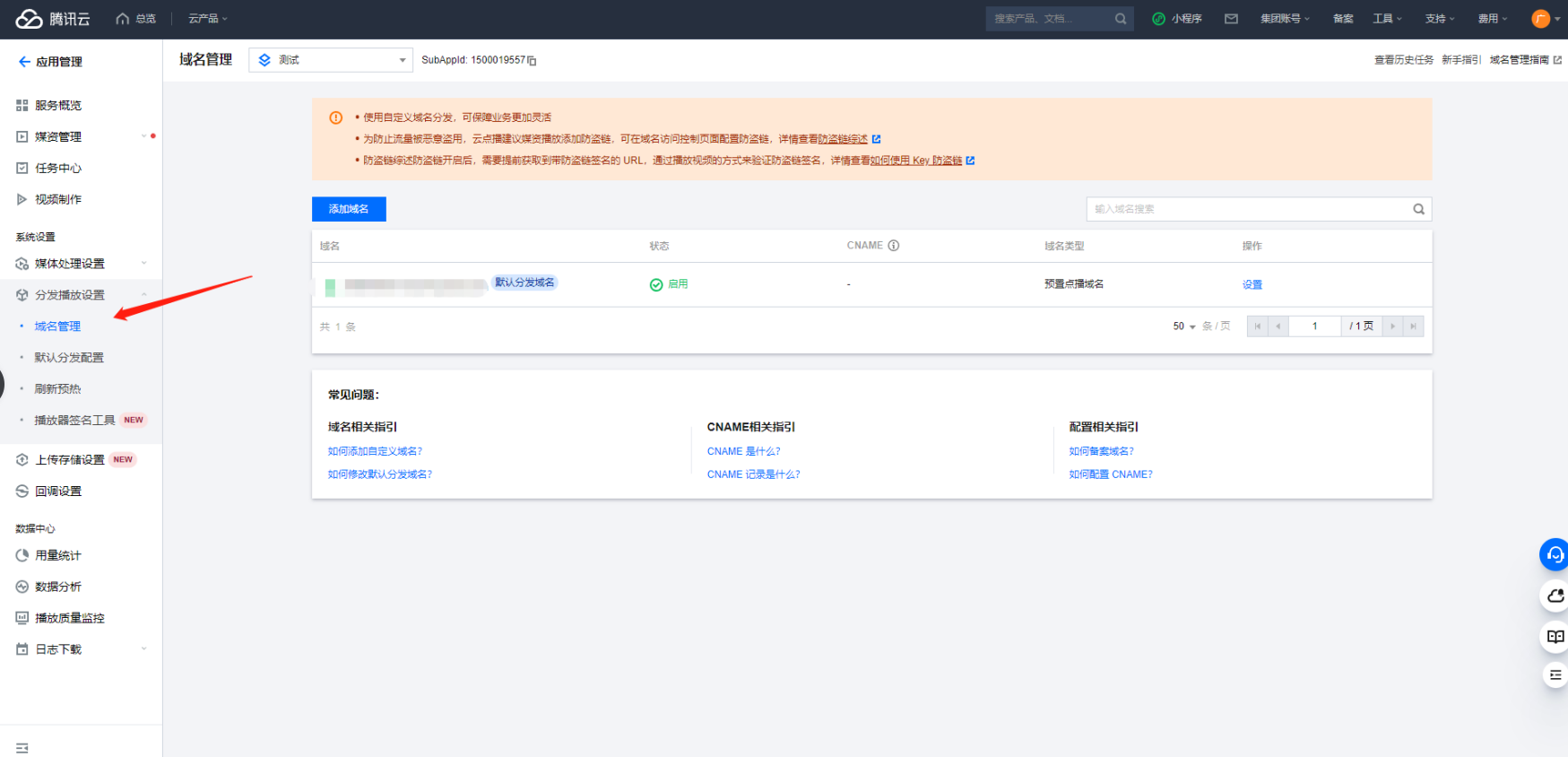1568x757 pixels.
Task: Open the CNAME 是什么? help link
Action: click(743, 452)
